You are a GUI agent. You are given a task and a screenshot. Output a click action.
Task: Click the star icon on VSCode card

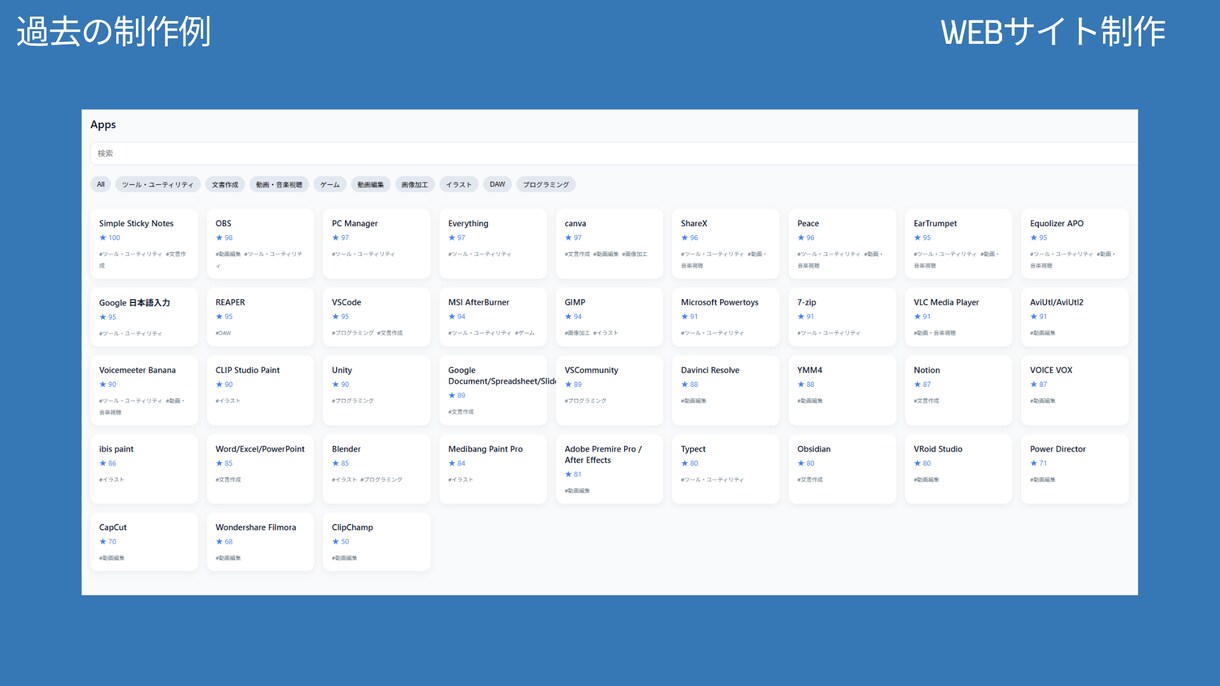coord(336,317)
